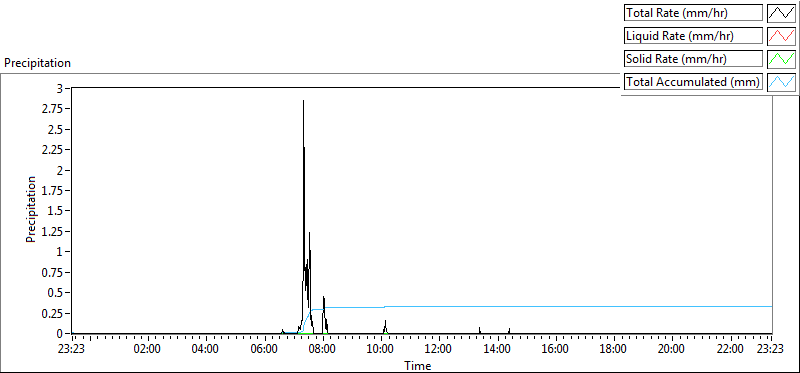Click the 10:00 time tick label
The image size is (800, 373).
coord(381,350)
